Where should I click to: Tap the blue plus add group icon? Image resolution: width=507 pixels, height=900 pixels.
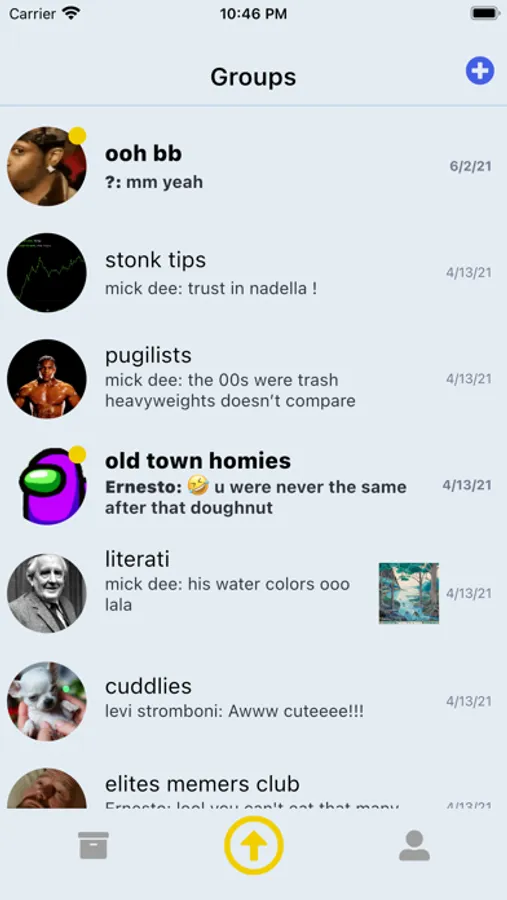point(479,71)
